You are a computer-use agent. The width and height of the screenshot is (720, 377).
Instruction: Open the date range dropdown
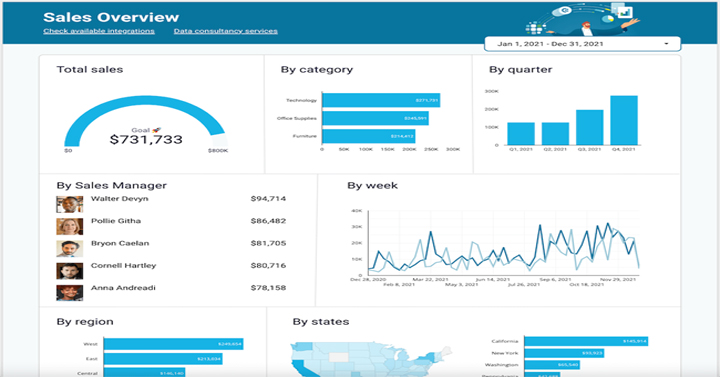point(582,44)
